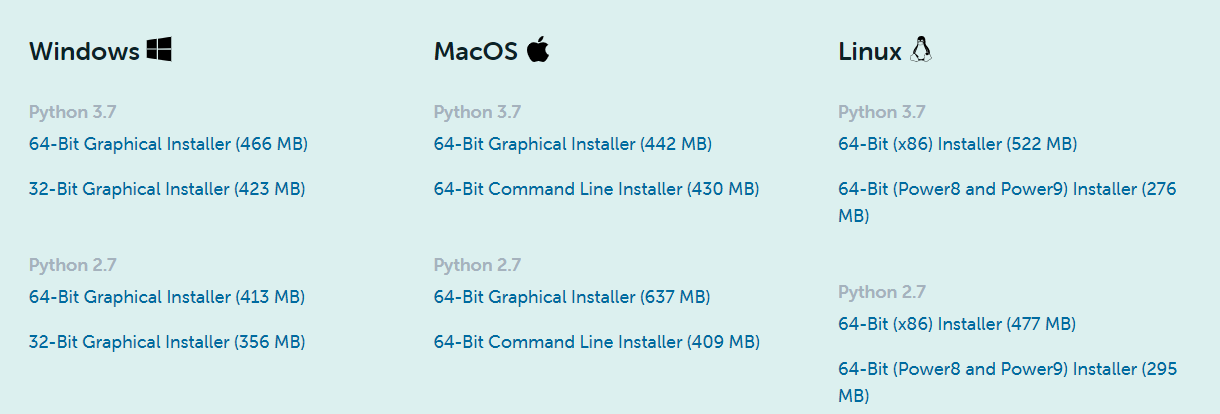This screenshot has width=1220, height=414.
Task: Click the Windows logo icon
Action: [159, 50]
